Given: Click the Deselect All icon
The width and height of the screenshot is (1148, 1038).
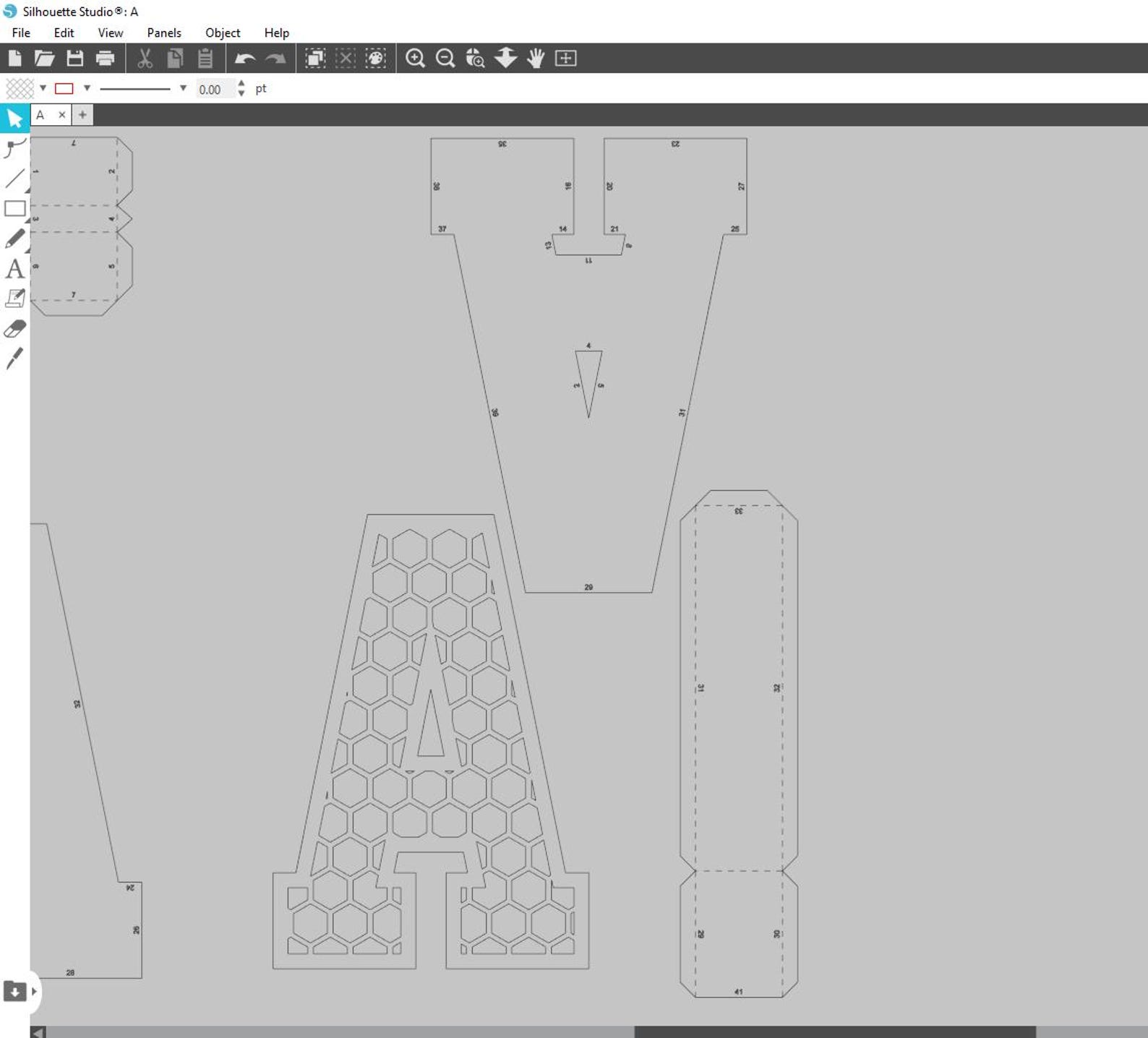Looking at the screenshot, I should [x=346, y=58].
